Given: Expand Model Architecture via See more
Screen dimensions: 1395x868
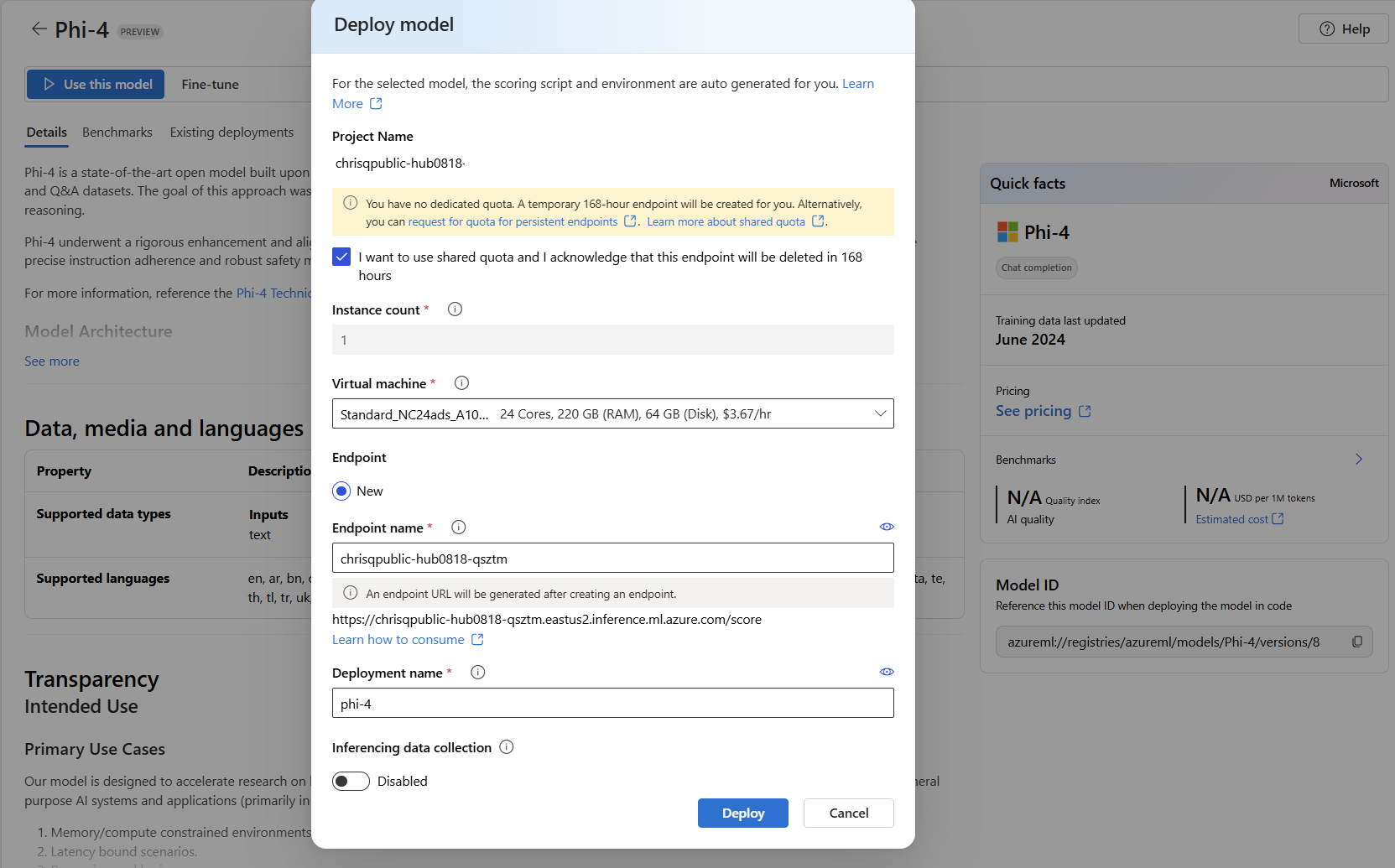Looking at the screenshot, I should coord(52,361).
